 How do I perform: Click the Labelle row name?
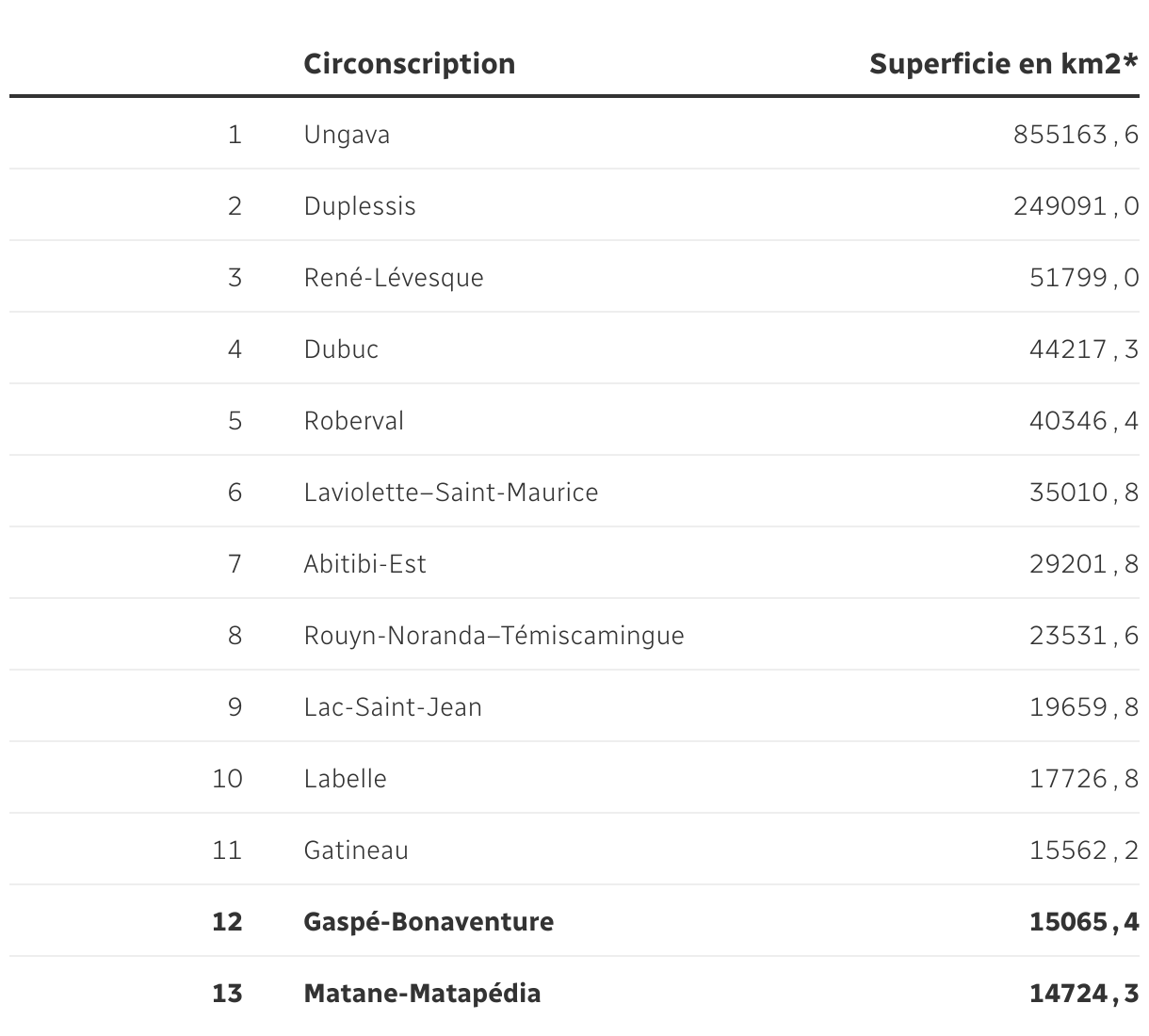[345, 779]
